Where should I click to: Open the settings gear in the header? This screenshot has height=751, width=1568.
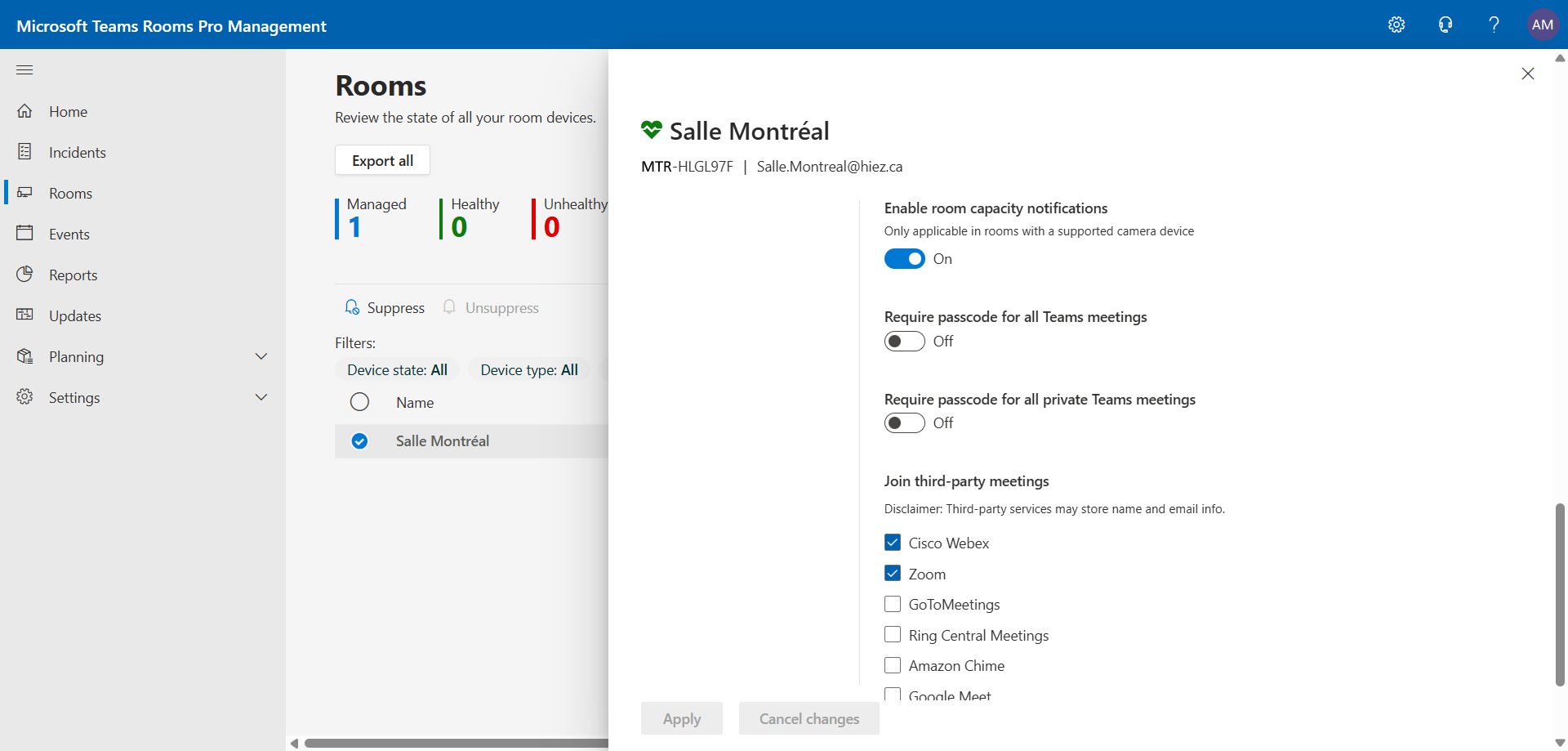click(1396, 25)
